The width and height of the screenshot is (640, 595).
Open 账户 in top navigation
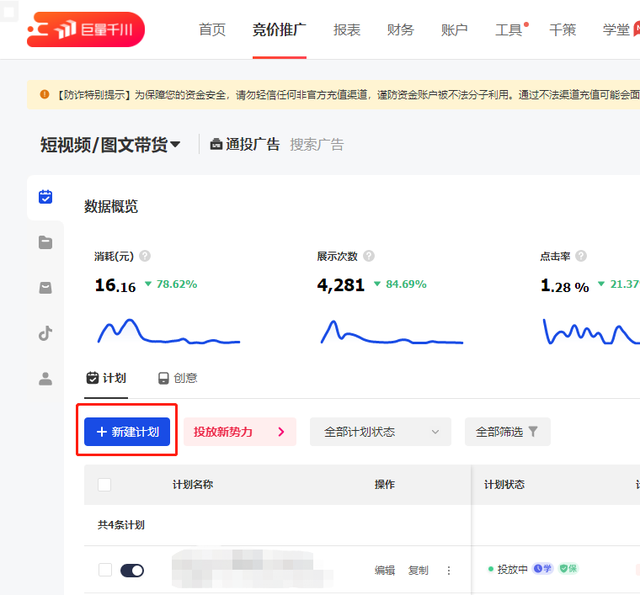point(454,30)
